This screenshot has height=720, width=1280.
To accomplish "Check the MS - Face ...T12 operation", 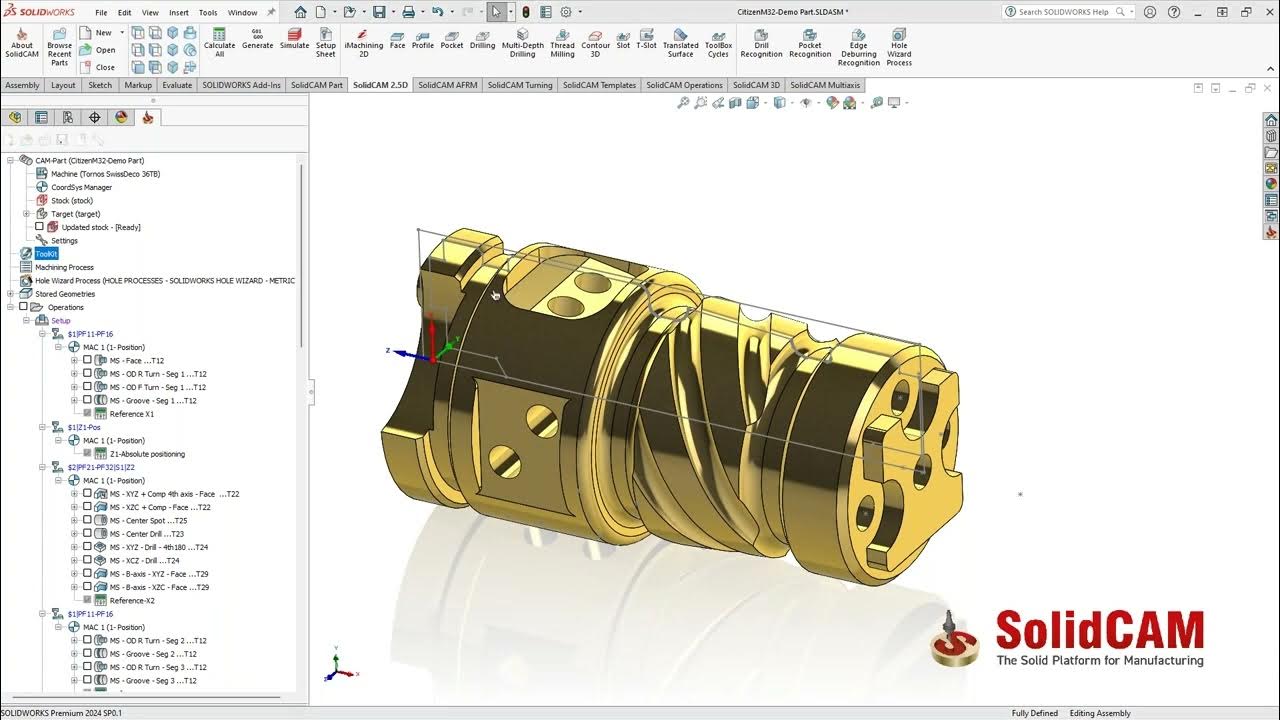I will tap(87, 360).
